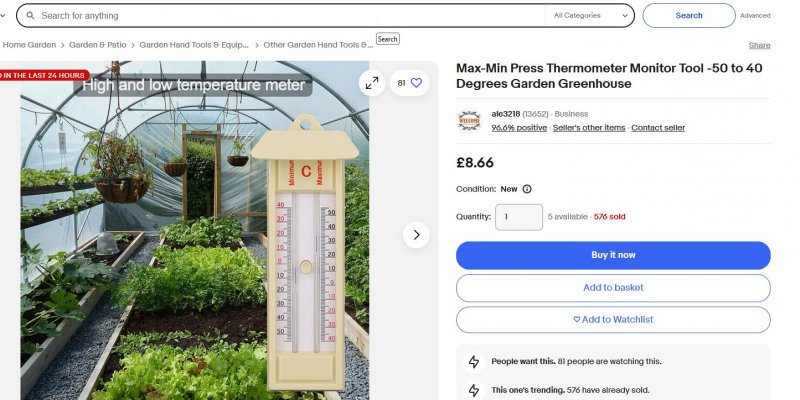Open Seller's other items link
Image resolution: width=800 pixels, height=400 pixels.
(589, 128)
